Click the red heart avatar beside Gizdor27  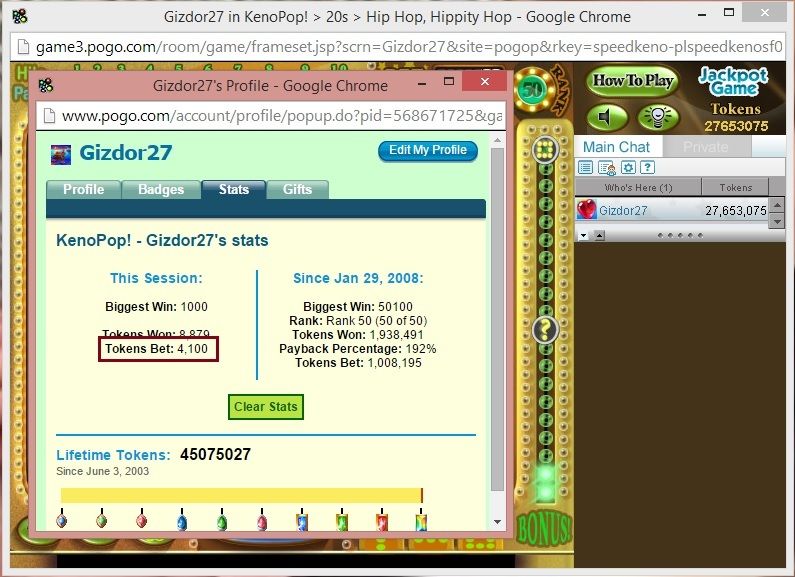pos(587,209)
